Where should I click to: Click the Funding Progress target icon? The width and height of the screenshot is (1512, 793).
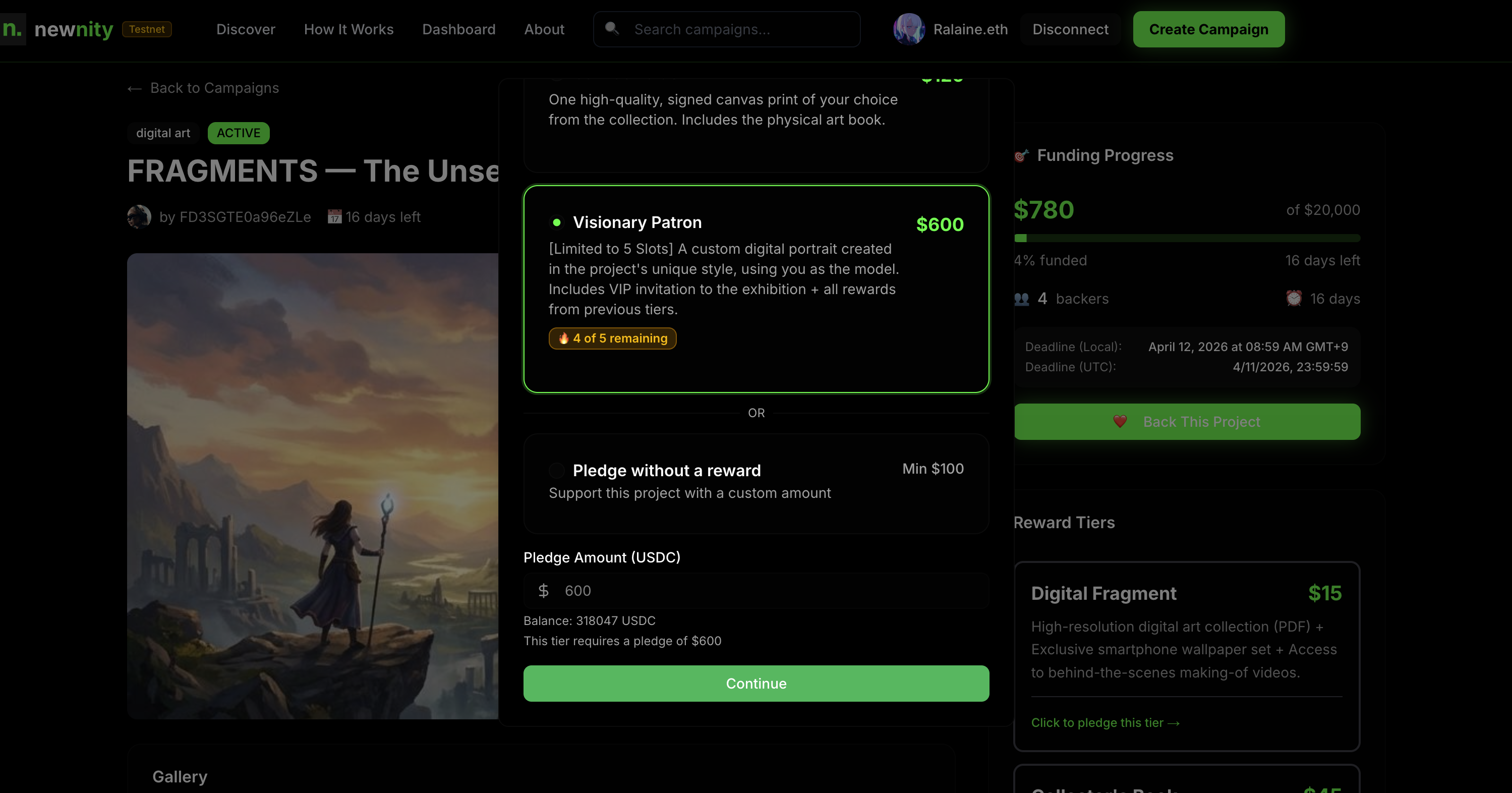click(x=1022, y=155)
